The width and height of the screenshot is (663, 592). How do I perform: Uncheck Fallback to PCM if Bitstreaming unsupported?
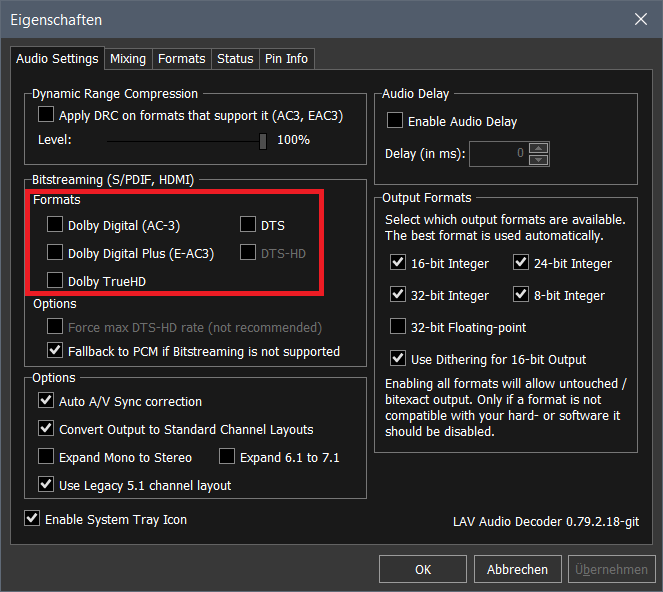55,351
